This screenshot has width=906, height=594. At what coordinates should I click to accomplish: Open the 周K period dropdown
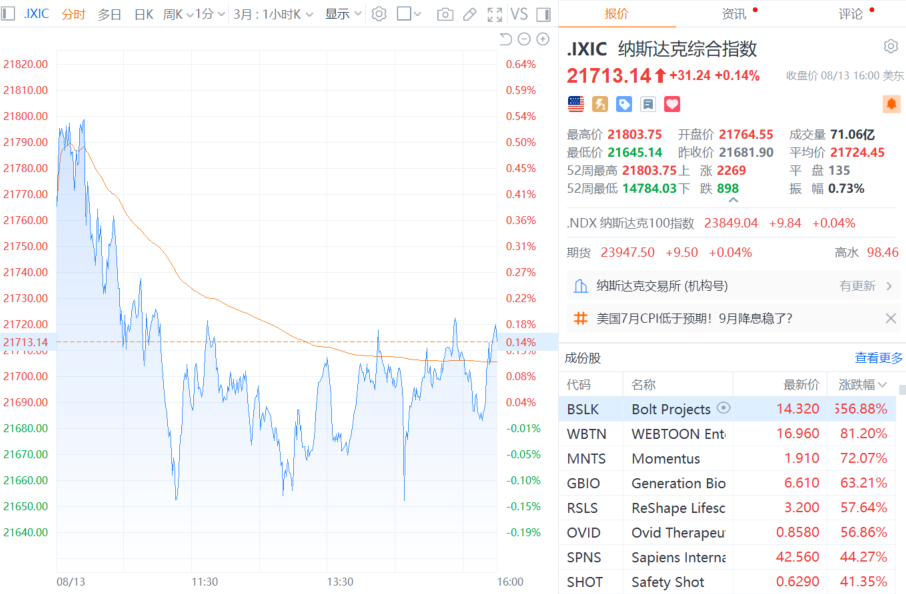[x=178, y=14]
